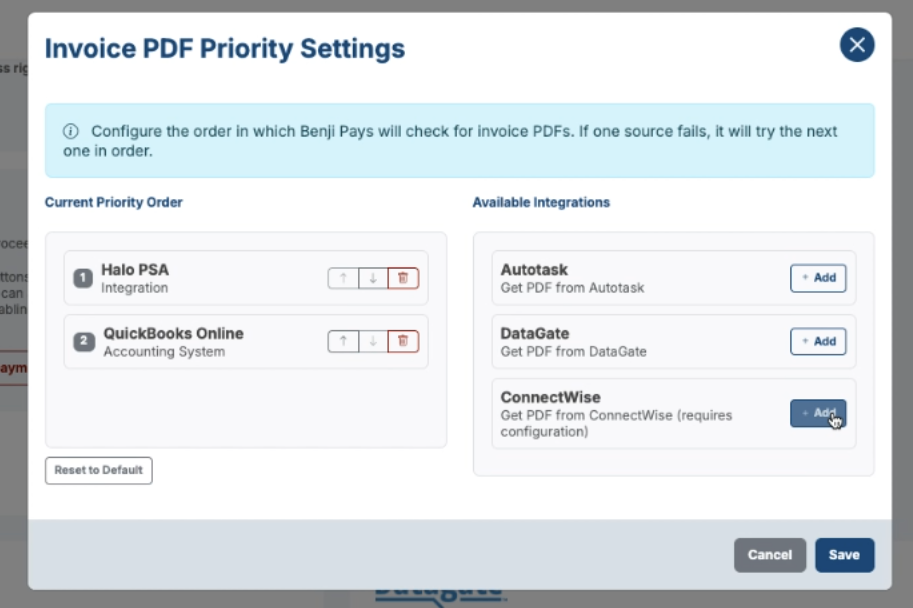Move QuickBooks Online up in priority
The height and width of the screenshot is (608, 913).
click(x=344, y=341)
